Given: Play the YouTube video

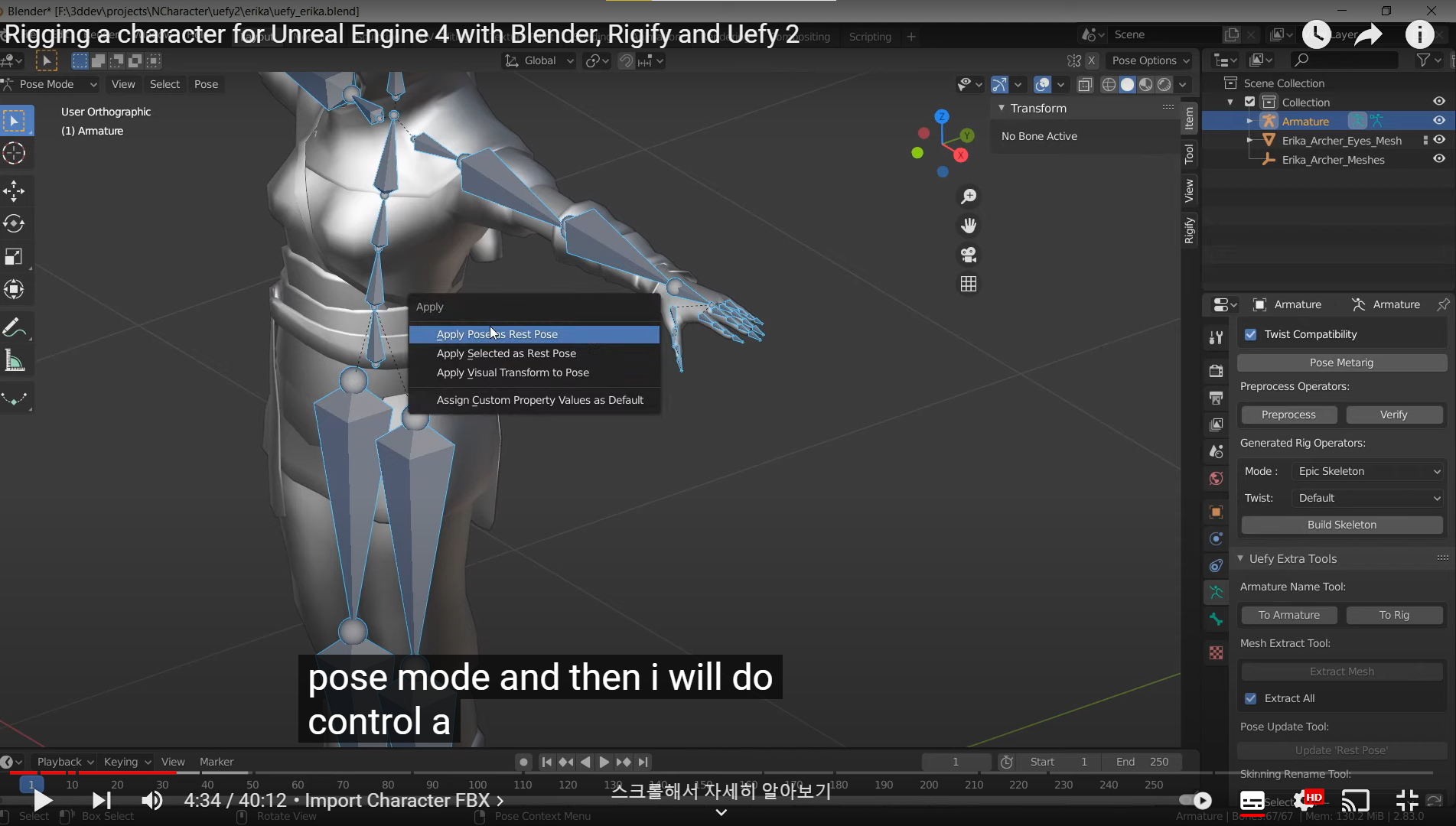Looking at the screenshot, I should (42, 801).
